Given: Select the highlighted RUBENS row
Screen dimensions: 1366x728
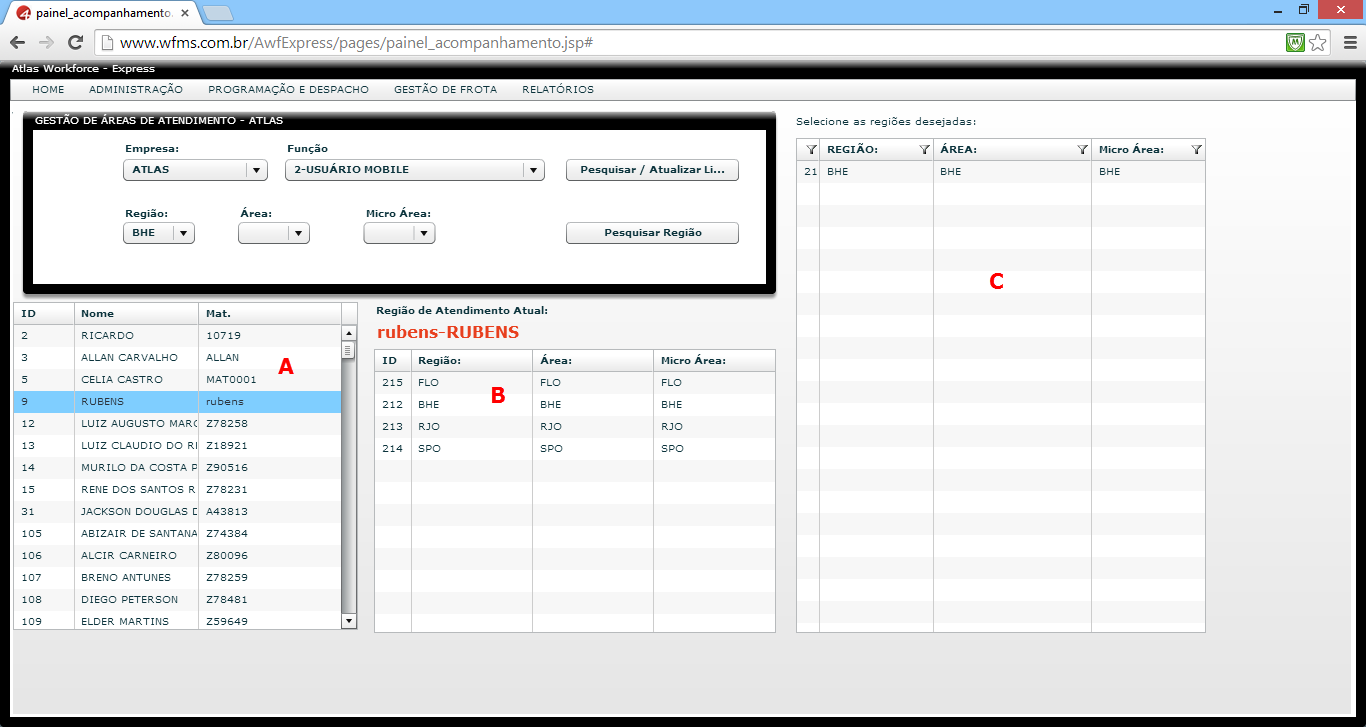Looking at the screenshot, I should pos(177,402).
